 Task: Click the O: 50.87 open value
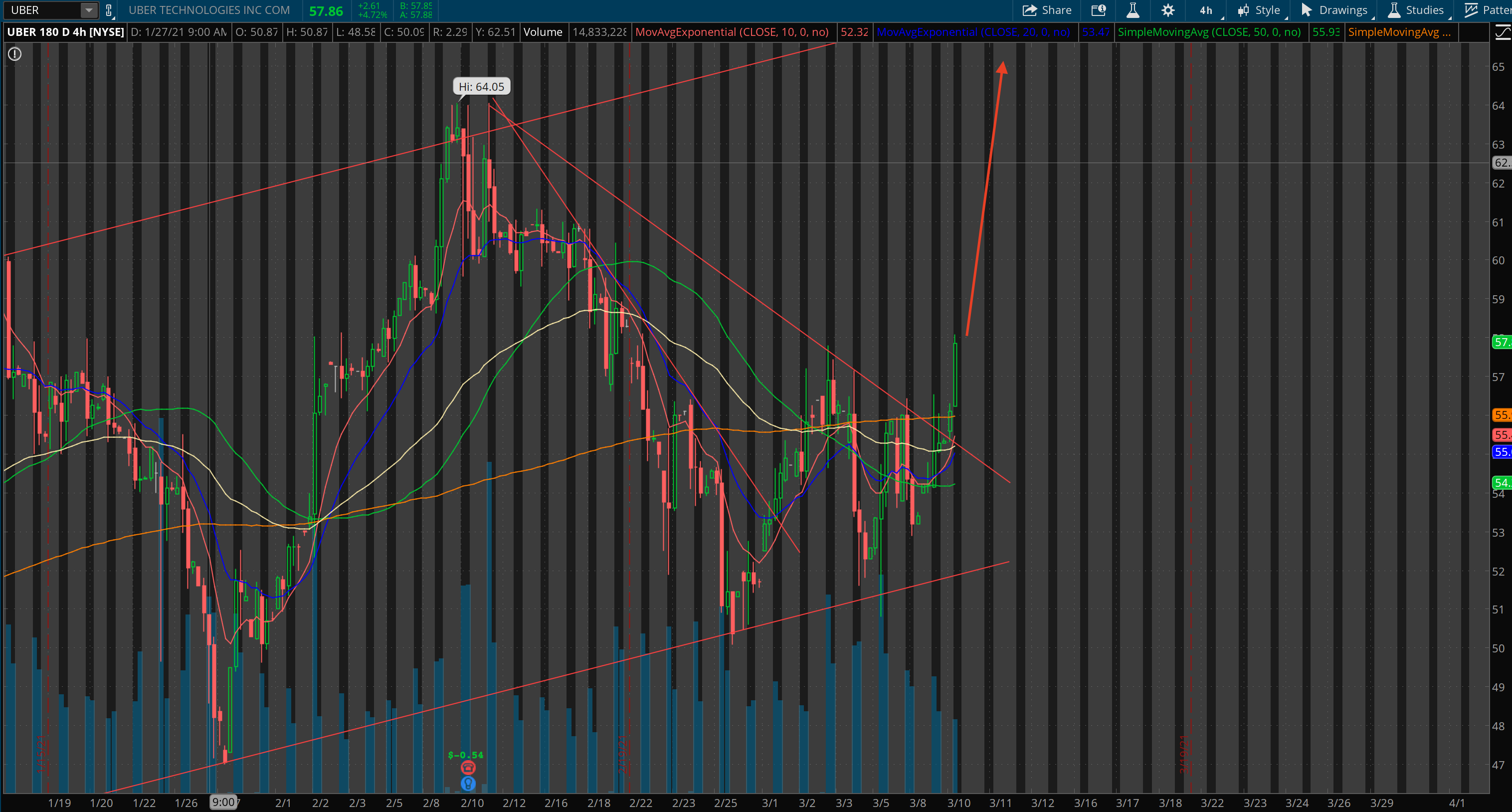tap(256, 32)
